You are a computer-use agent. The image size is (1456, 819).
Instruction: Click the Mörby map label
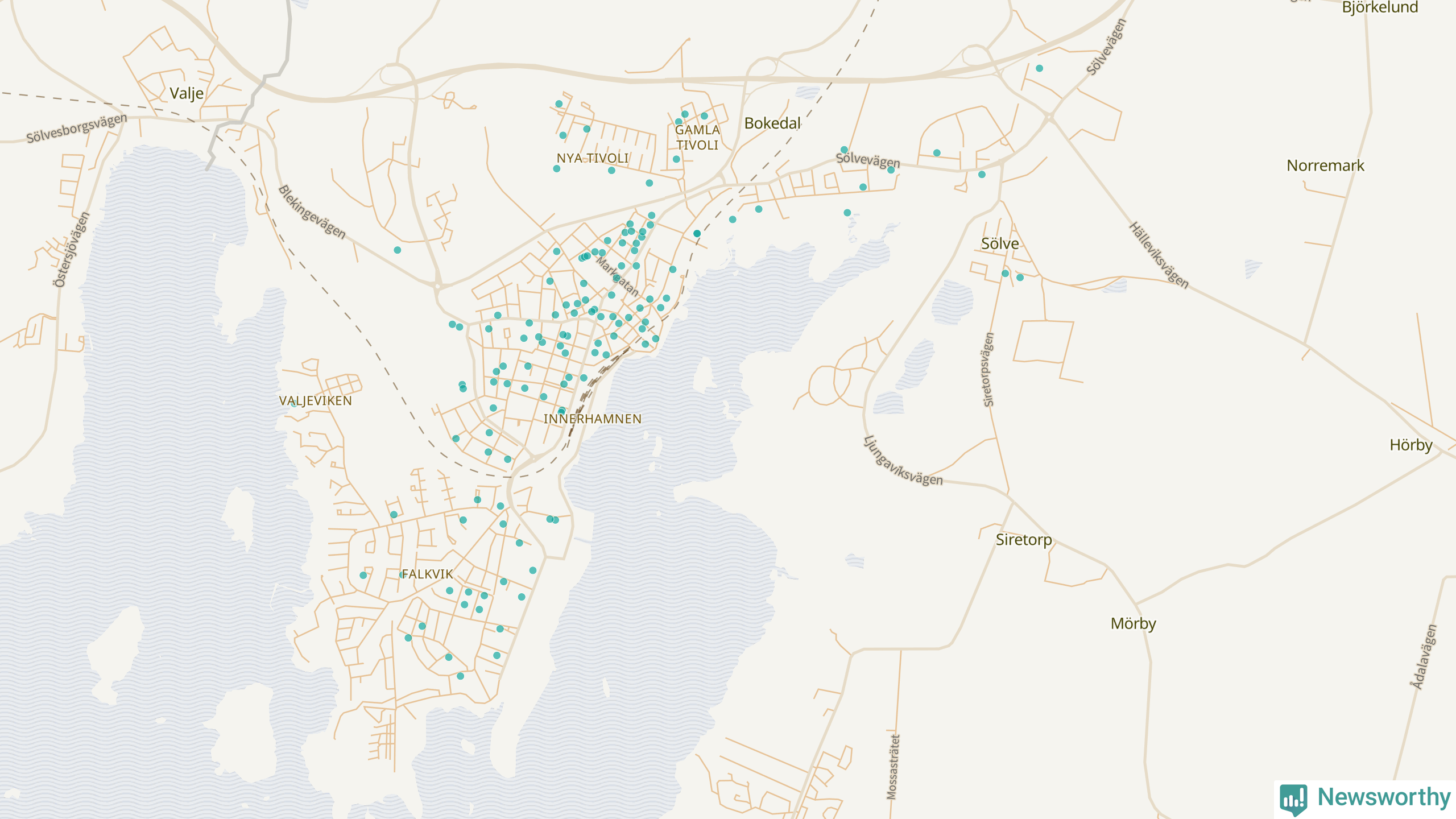point(1133,624)
